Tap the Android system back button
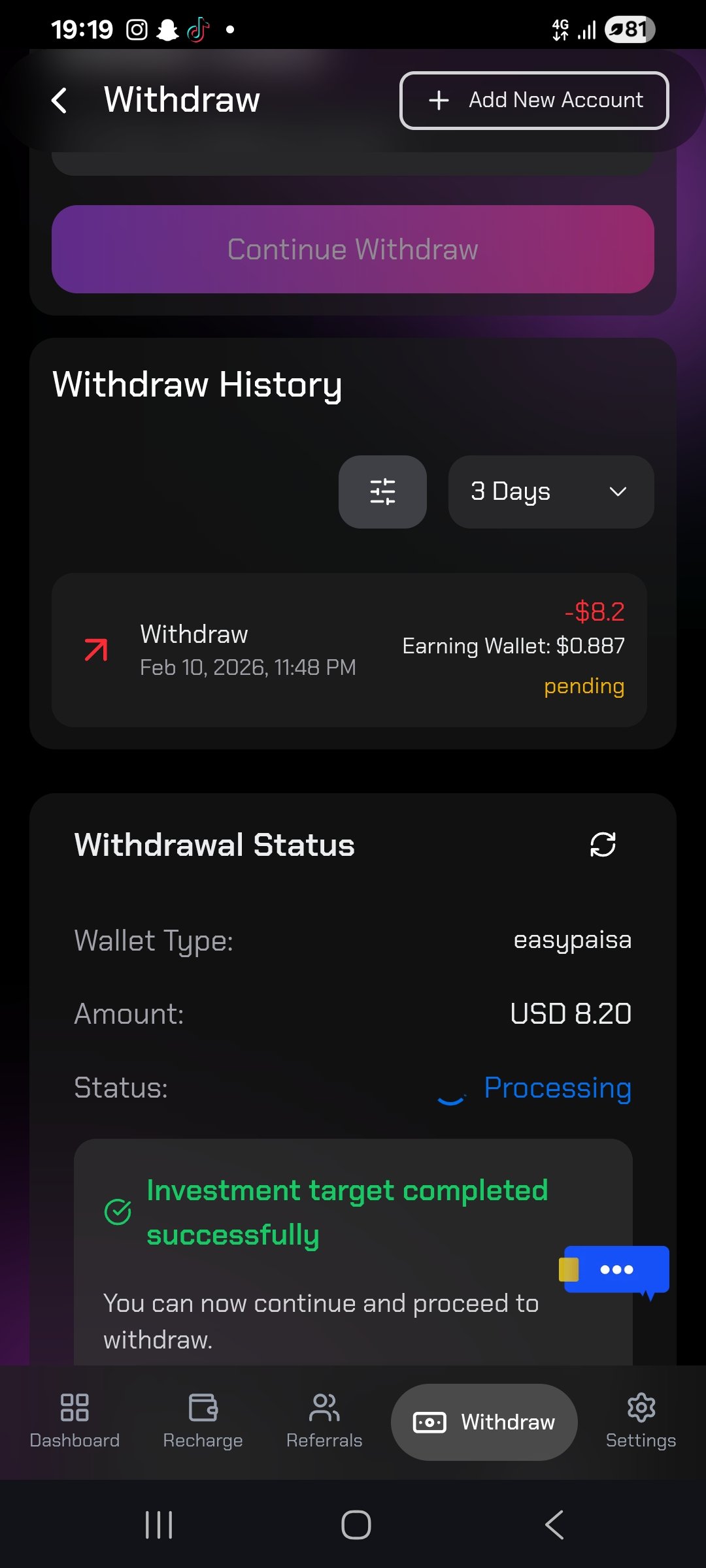 554,1525
